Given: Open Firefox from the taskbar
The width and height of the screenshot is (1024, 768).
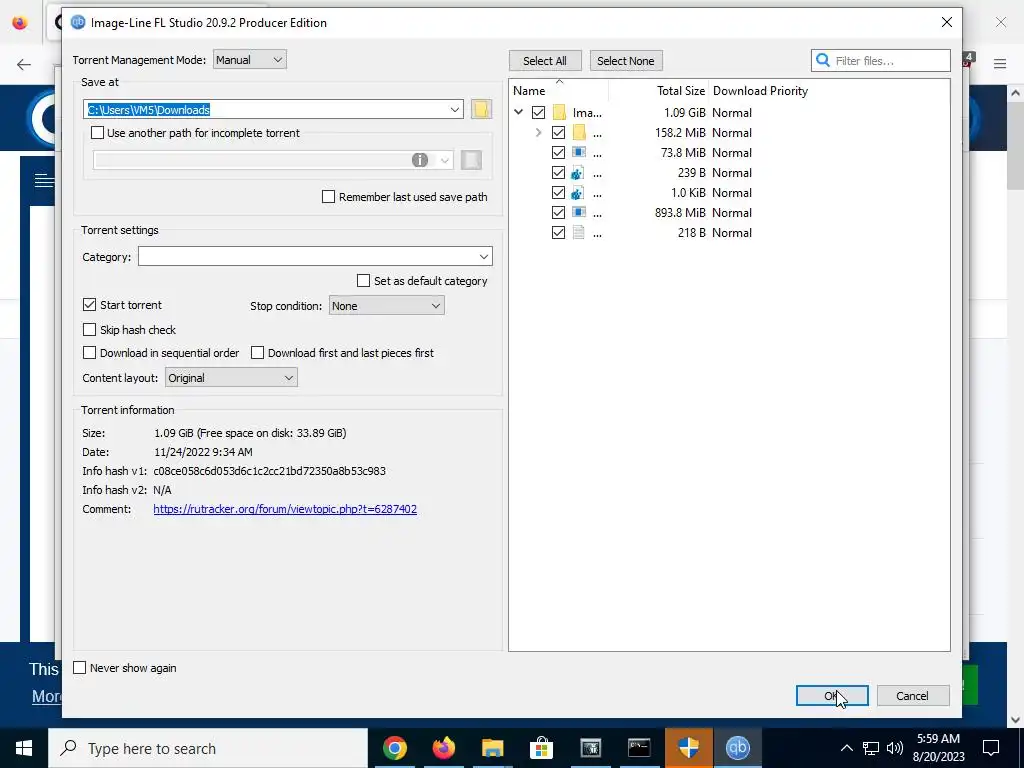Looking at the screenshot, I should (443, 748).
